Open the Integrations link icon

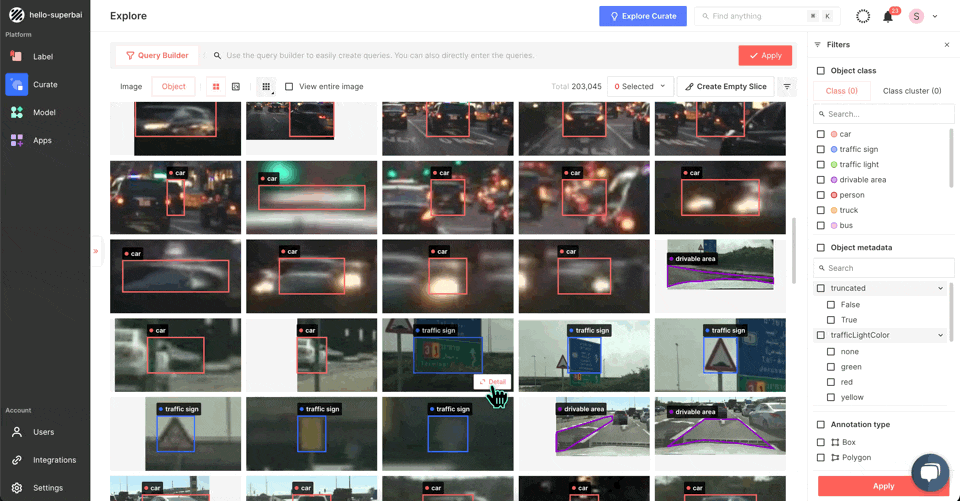(17, 460)
